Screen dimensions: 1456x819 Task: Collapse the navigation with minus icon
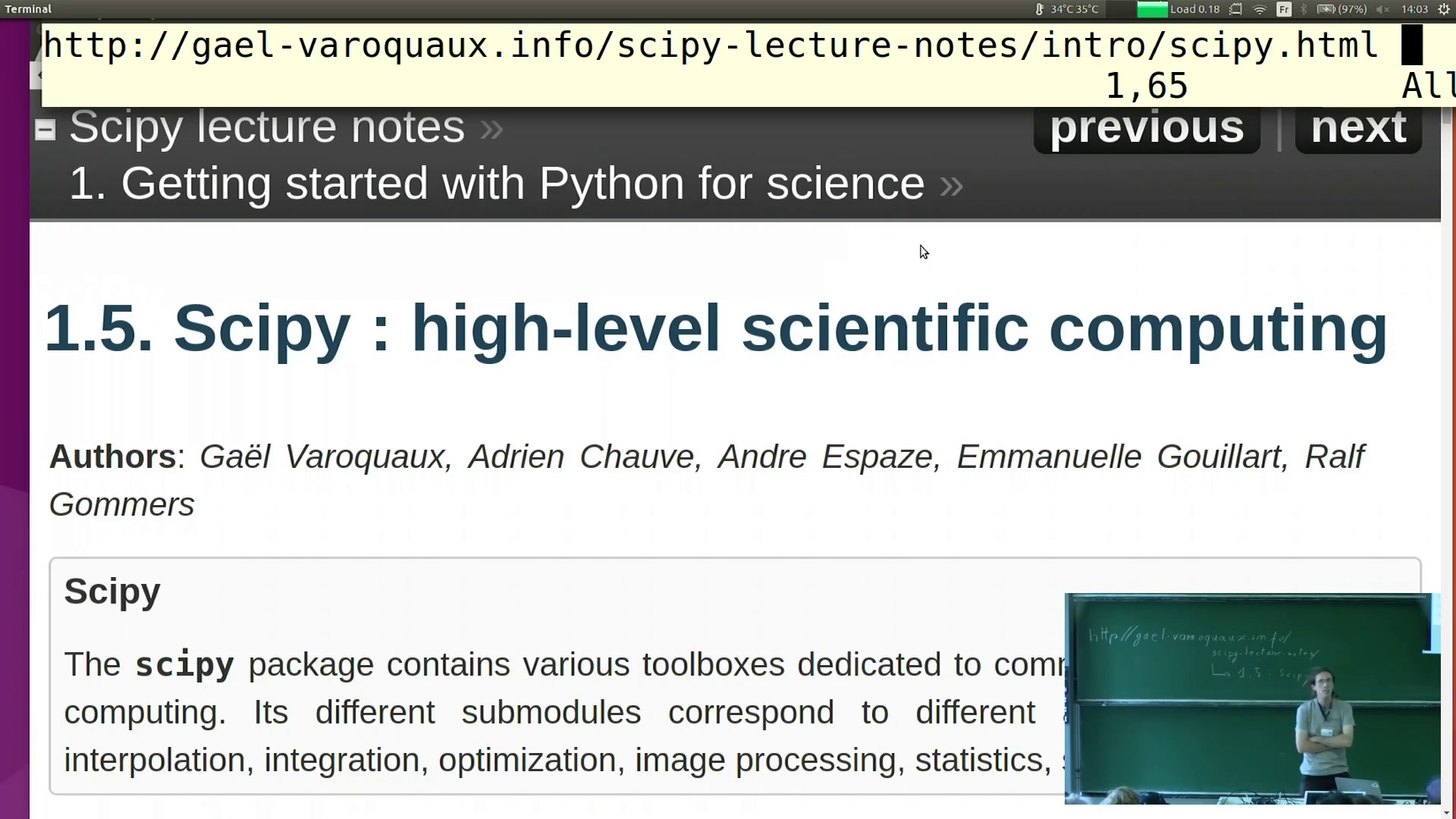(45, 130)
